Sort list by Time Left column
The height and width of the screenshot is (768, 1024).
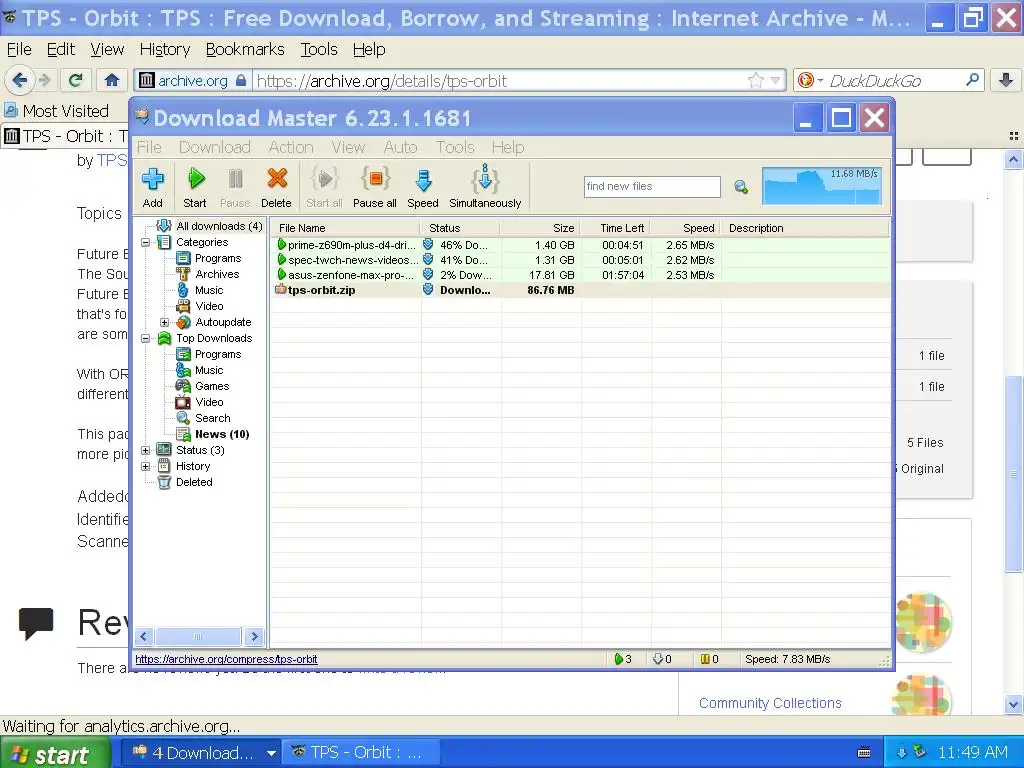(615, 228)
